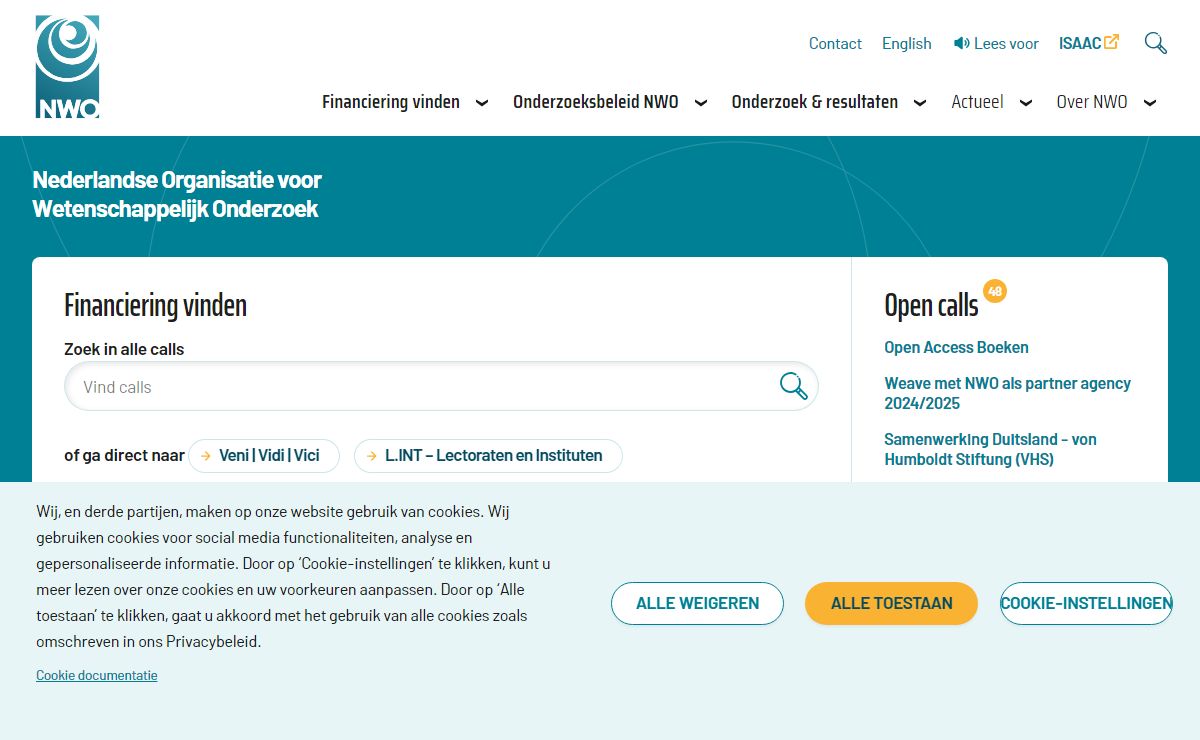Click the Financiering vinden heading in the search panel
Viewport: 1200px width, 740px height.
click(155, 305)
